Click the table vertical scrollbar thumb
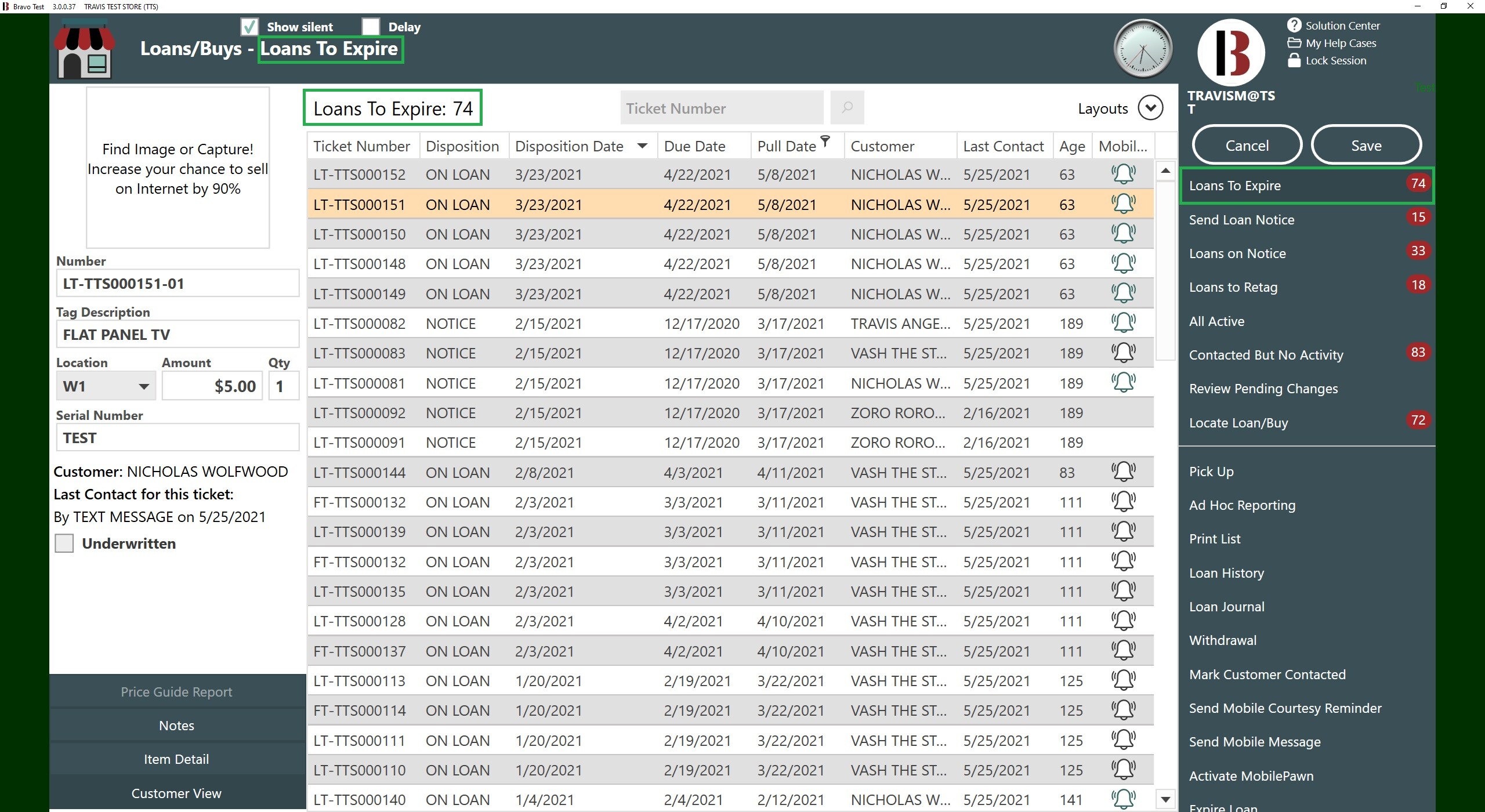The height and width of the screenshot is (812, 1485). tap(1165, 270)
